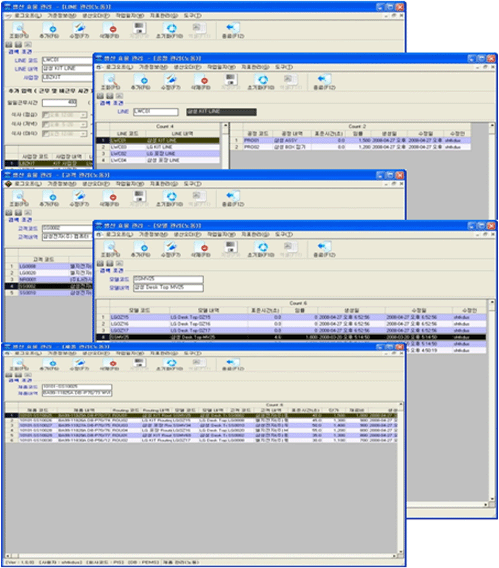Open Tools (T) menu in customer window
Image resolution: width=499 pixels, height=568 pixels.
192,184
